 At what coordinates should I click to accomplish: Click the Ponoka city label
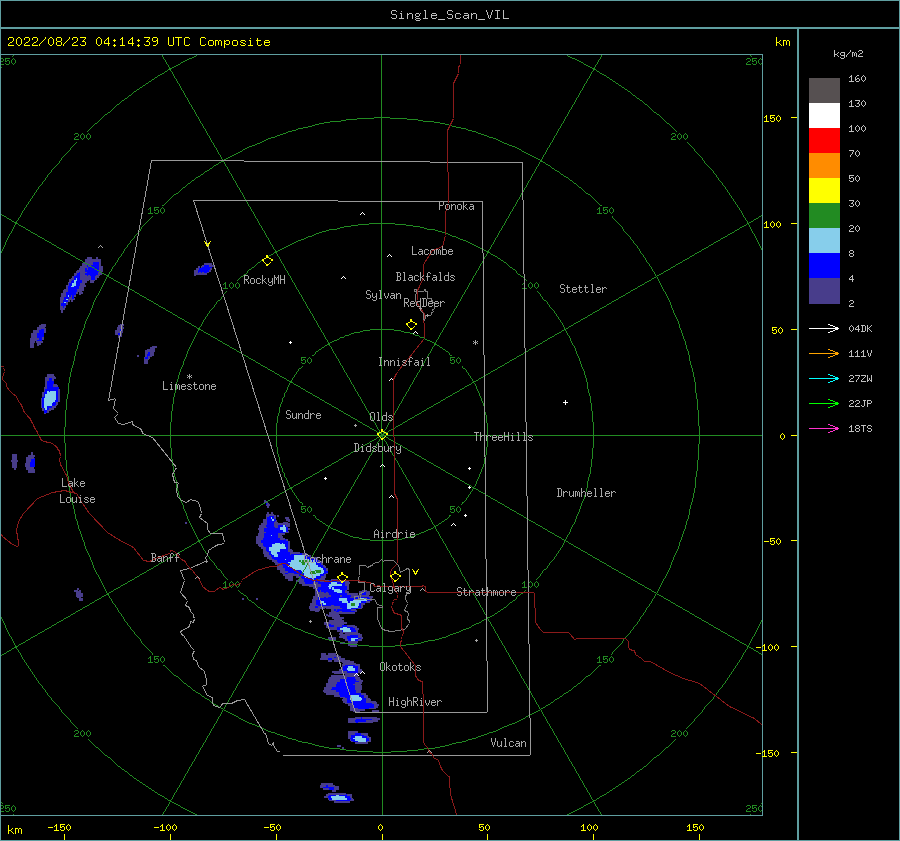[x=456, y=206]
